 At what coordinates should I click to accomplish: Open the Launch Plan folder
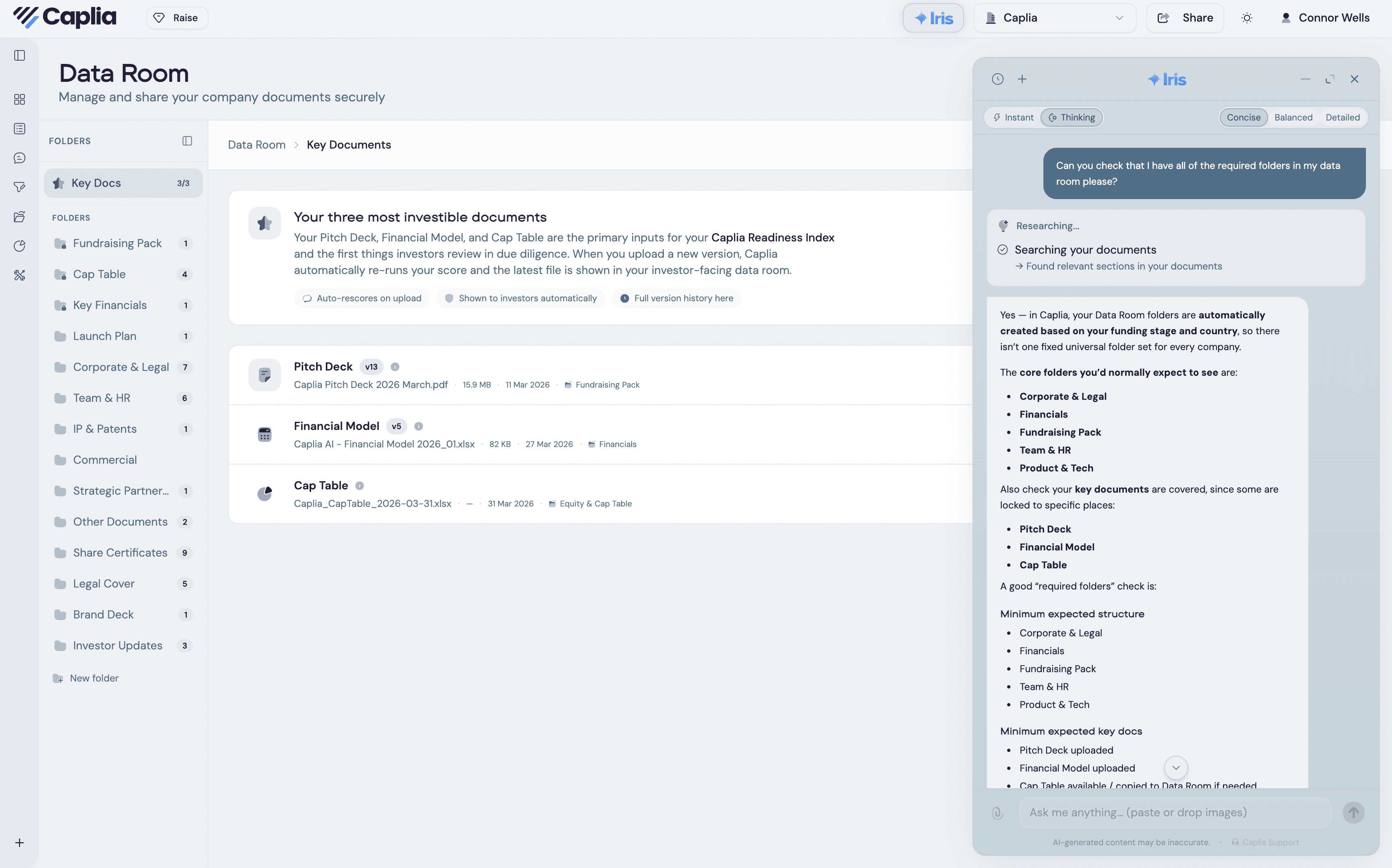123,336
